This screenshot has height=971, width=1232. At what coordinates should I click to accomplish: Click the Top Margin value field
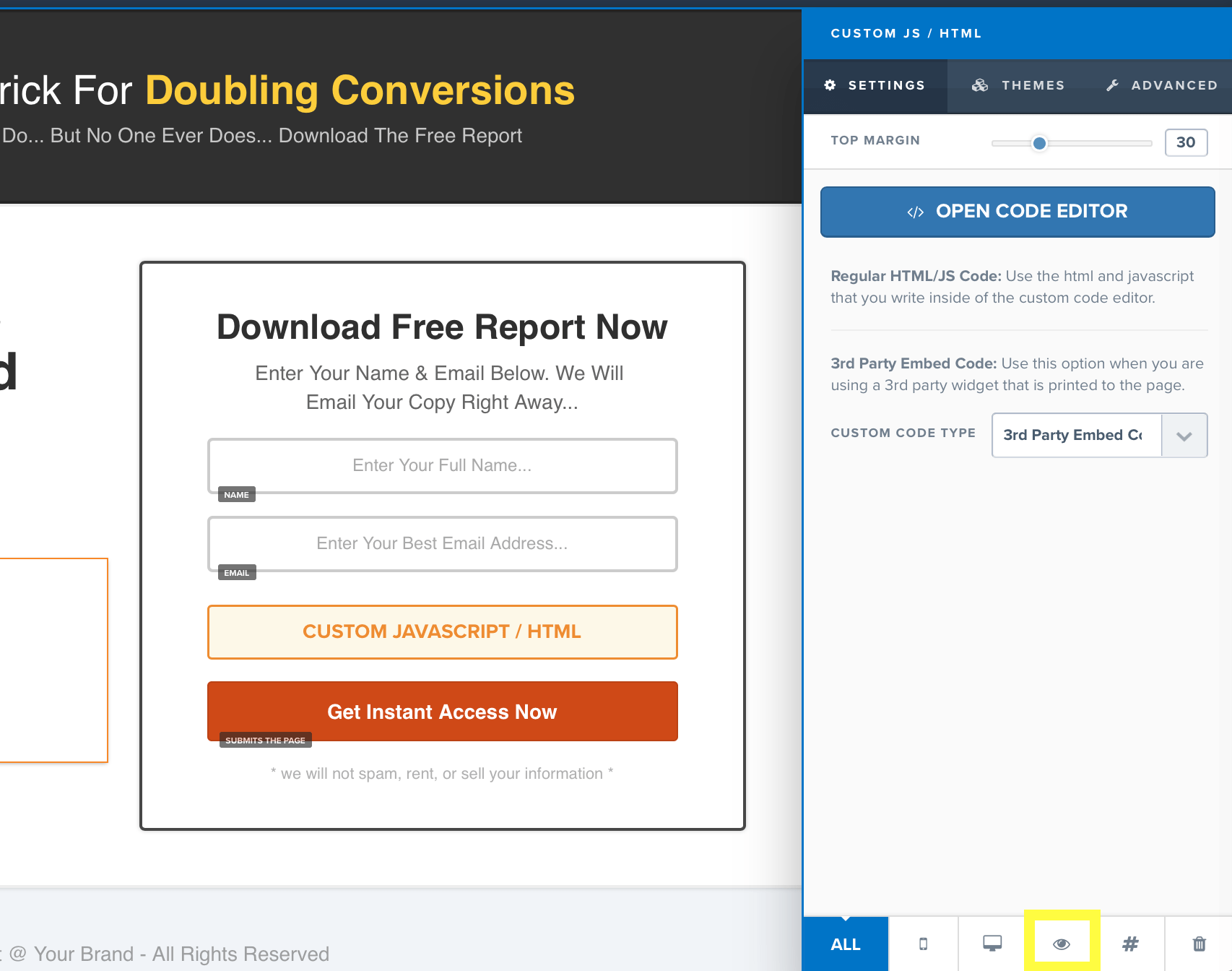coord(1186,142)
